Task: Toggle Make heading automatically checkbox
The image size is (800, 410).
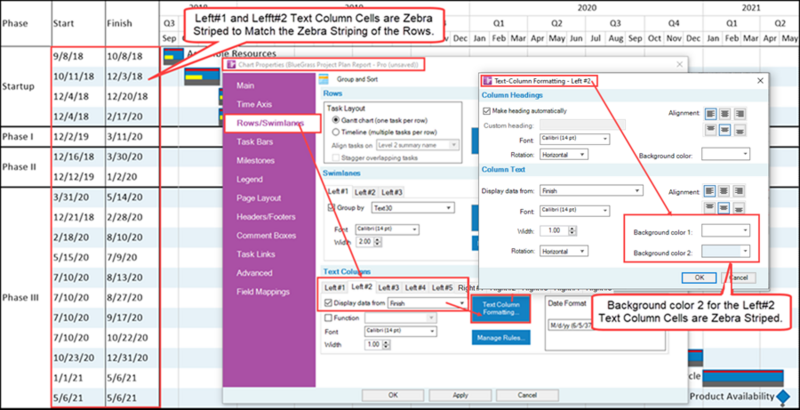Action: click(486, 111)
